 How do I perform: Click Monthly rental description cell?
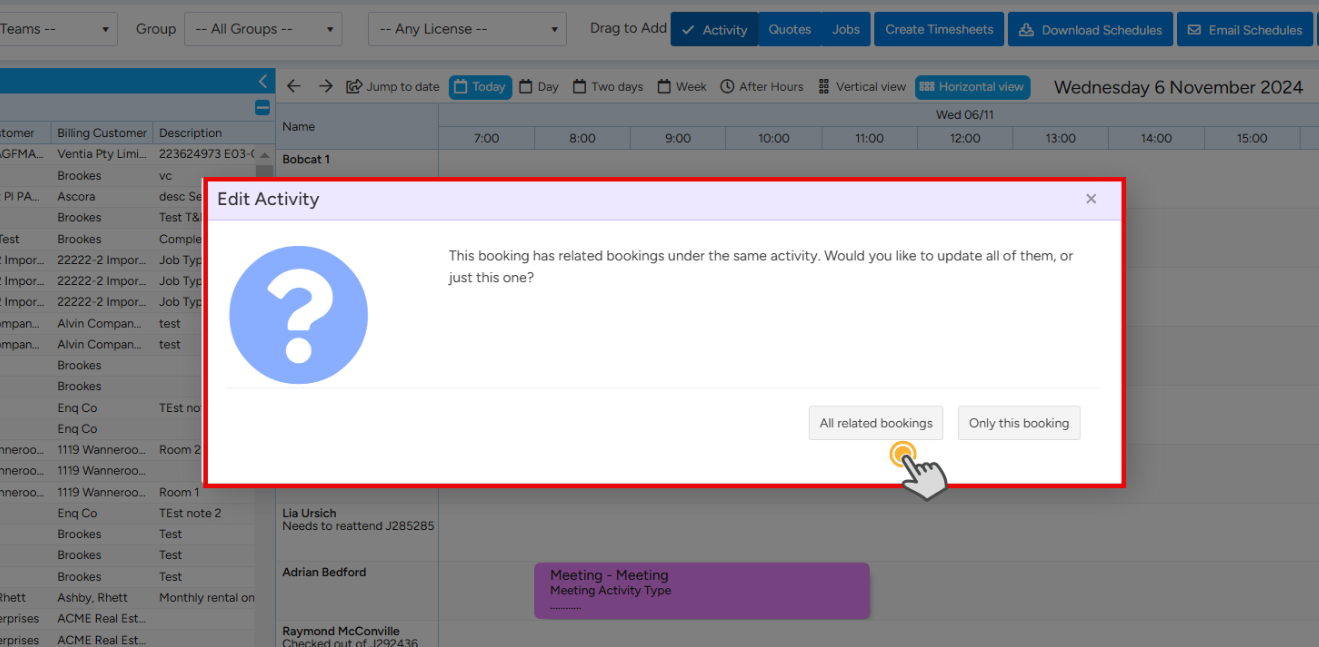(x=206, y=598)
